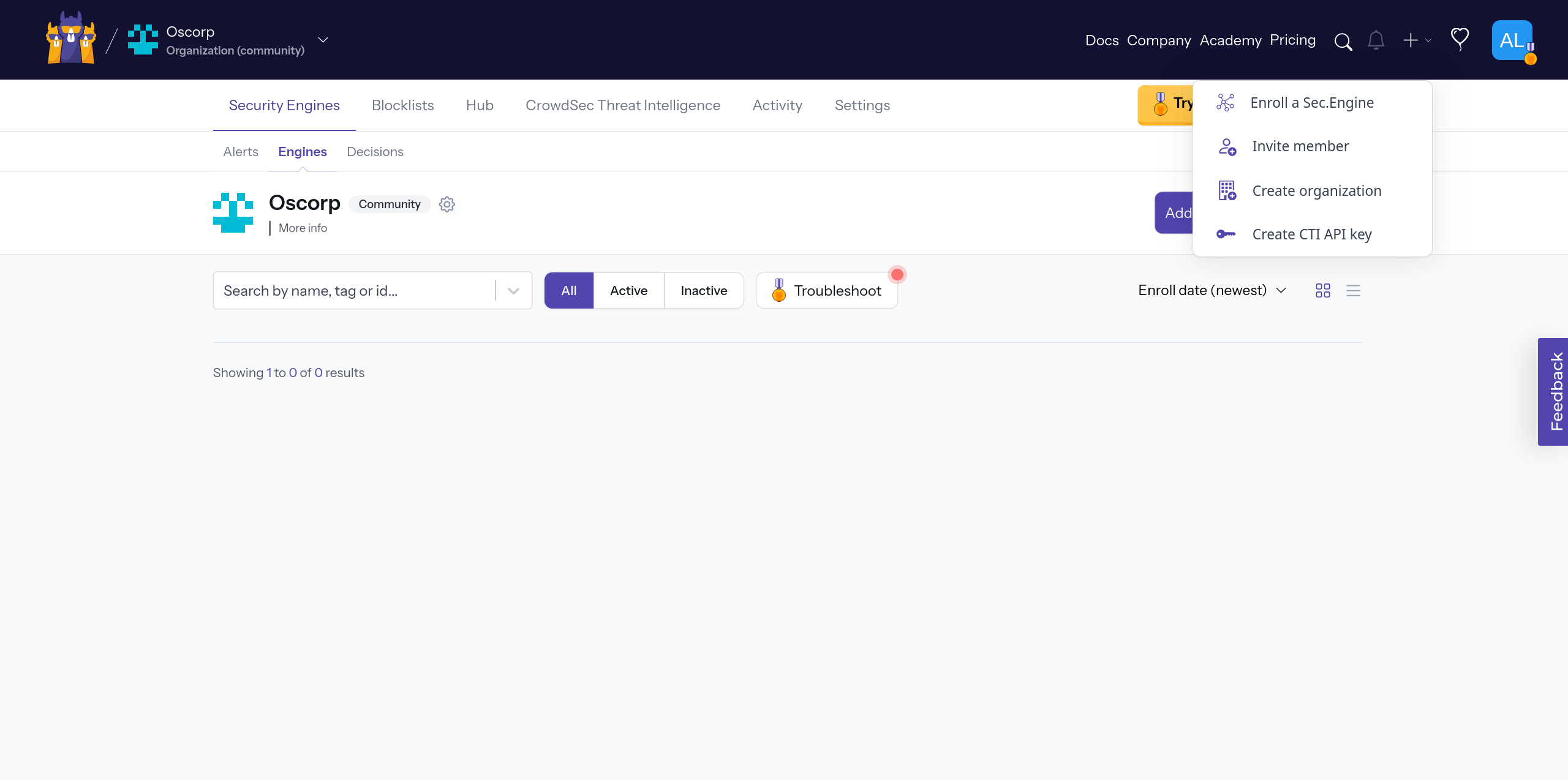Open the search magnifying glass
The height and width of the screenshot is (780, 1568).
coord(1343,42)
